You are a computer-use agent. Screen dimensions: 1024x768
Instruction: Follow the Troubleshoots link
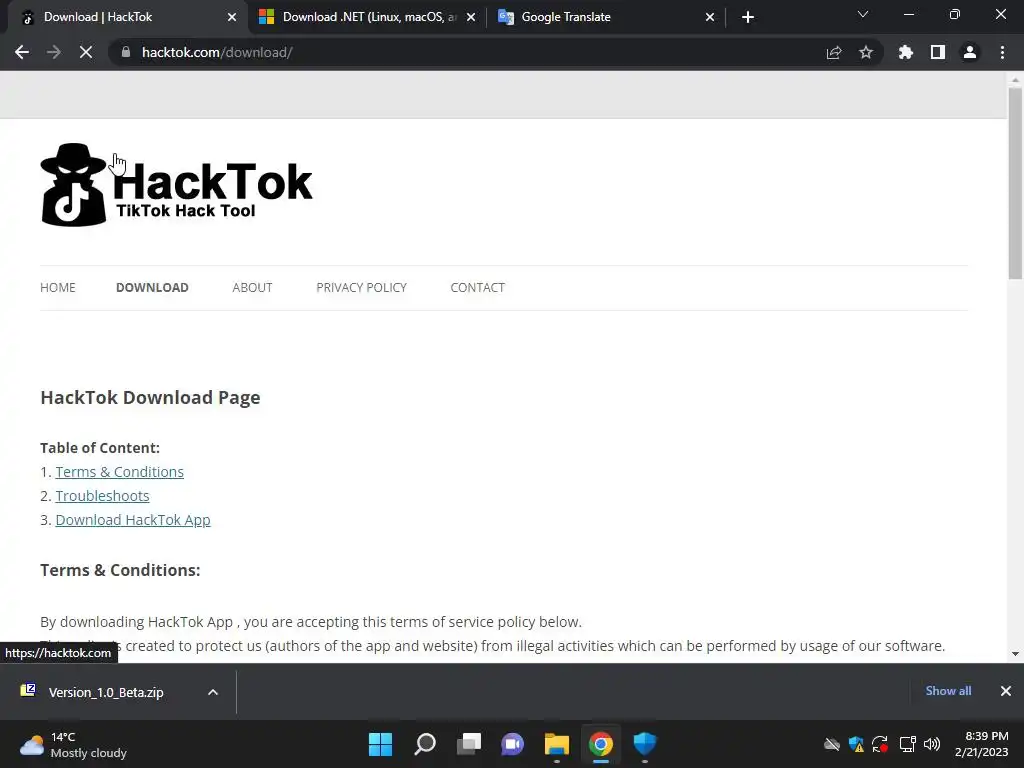pos(102,496)
